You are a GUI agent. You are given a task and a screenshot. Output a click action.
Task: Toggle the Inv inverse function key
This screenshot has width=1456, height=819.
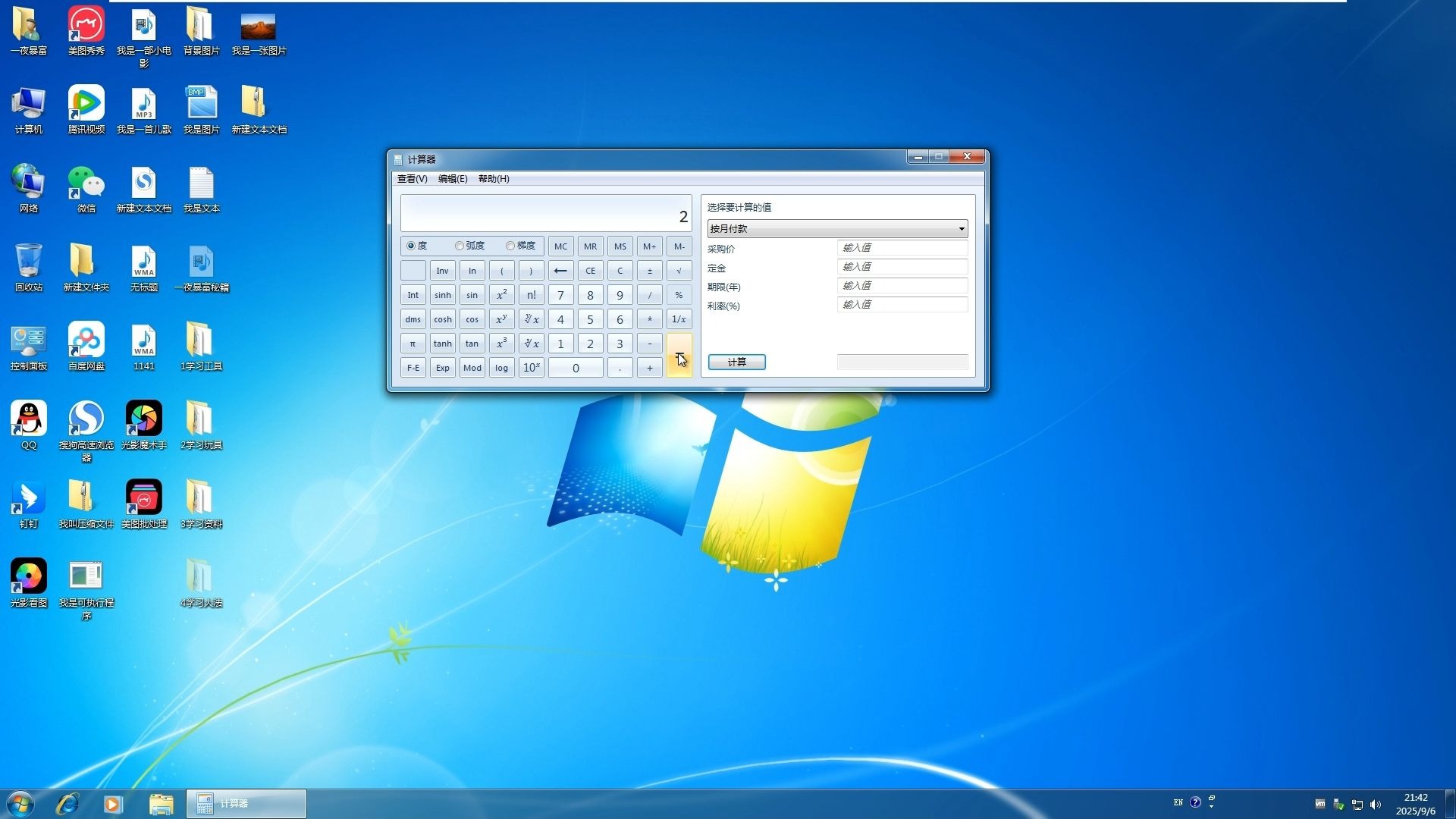[442, 271]
